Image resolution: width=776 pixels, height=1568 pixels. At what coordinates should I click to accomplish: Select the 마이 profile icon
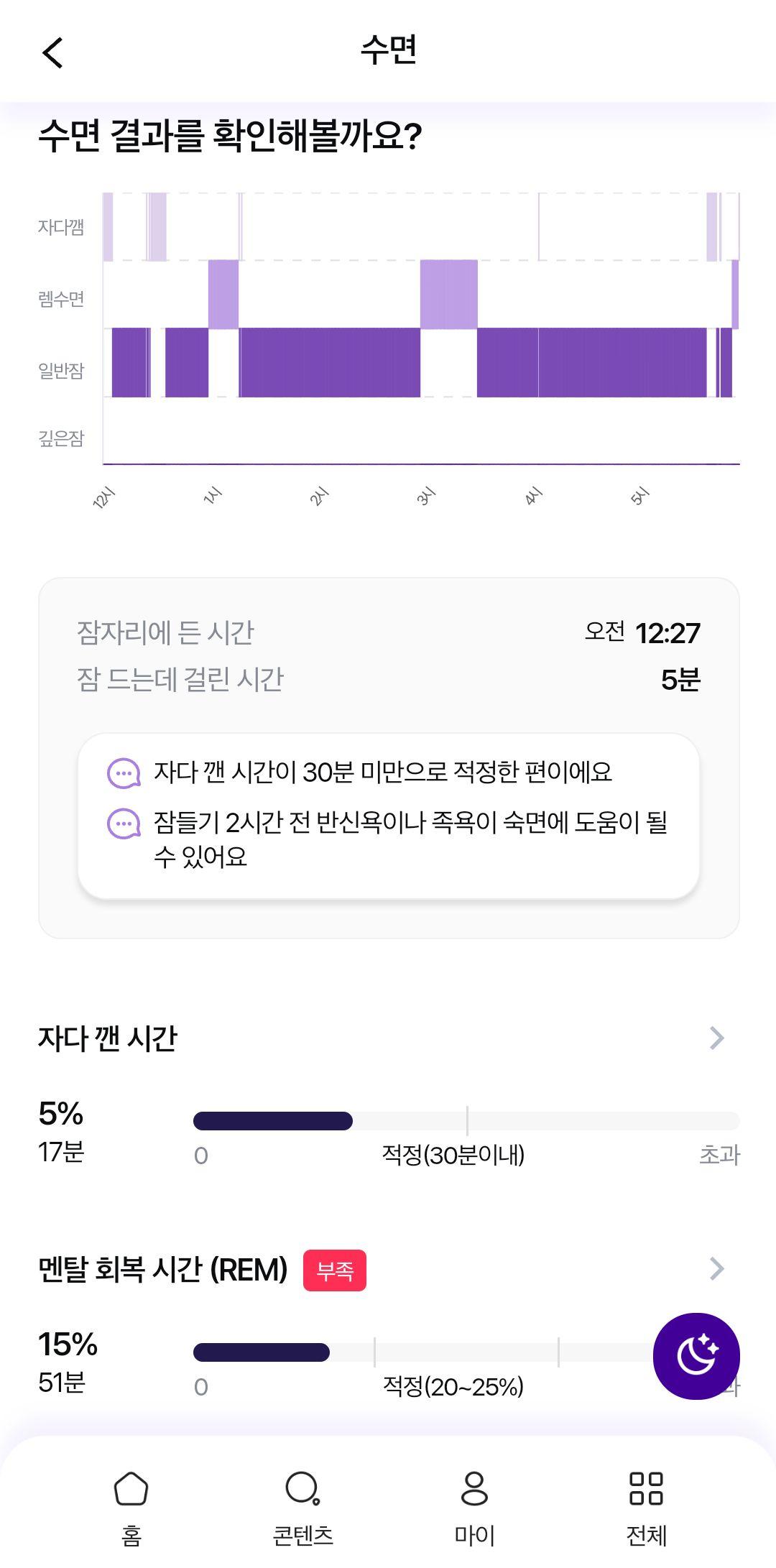click(474, 1489)
